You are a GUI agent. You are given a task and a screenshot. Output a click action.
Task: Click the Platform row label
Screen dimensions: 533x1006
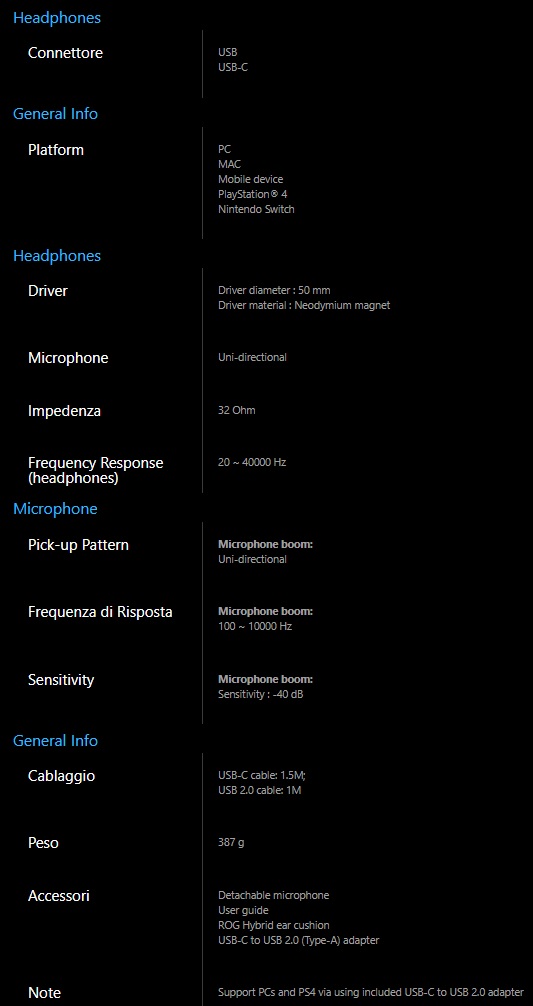[56, 149]
